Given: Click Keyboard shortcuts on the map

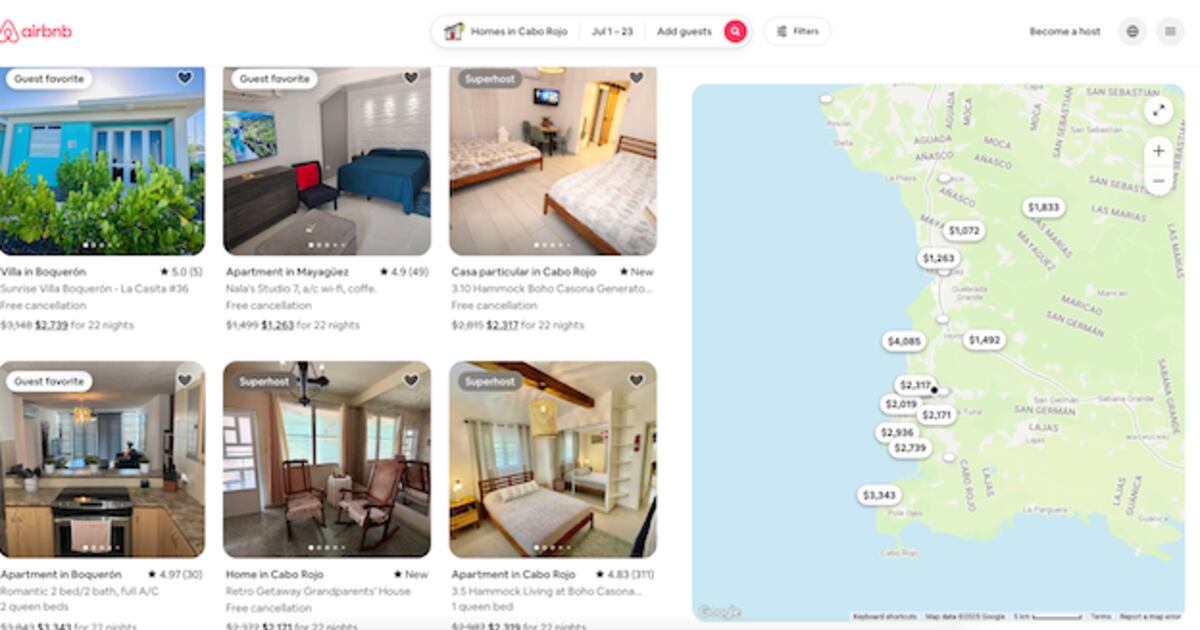Looking at the screenshot, I should [886, 616].
